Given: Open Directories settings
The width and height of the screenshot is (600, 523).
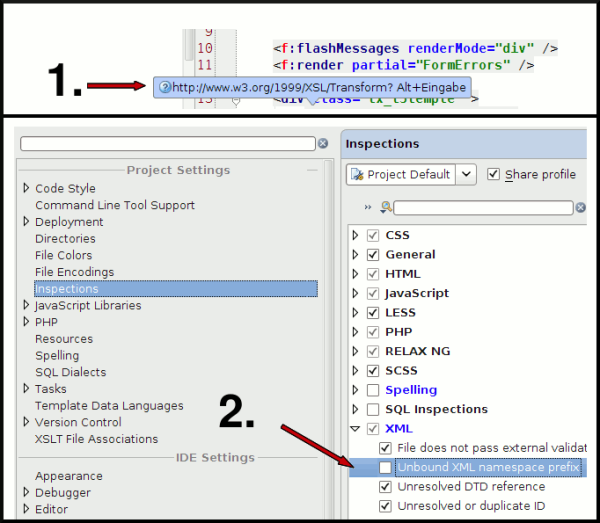Looking at the screenshot, I should coord(65,238).
